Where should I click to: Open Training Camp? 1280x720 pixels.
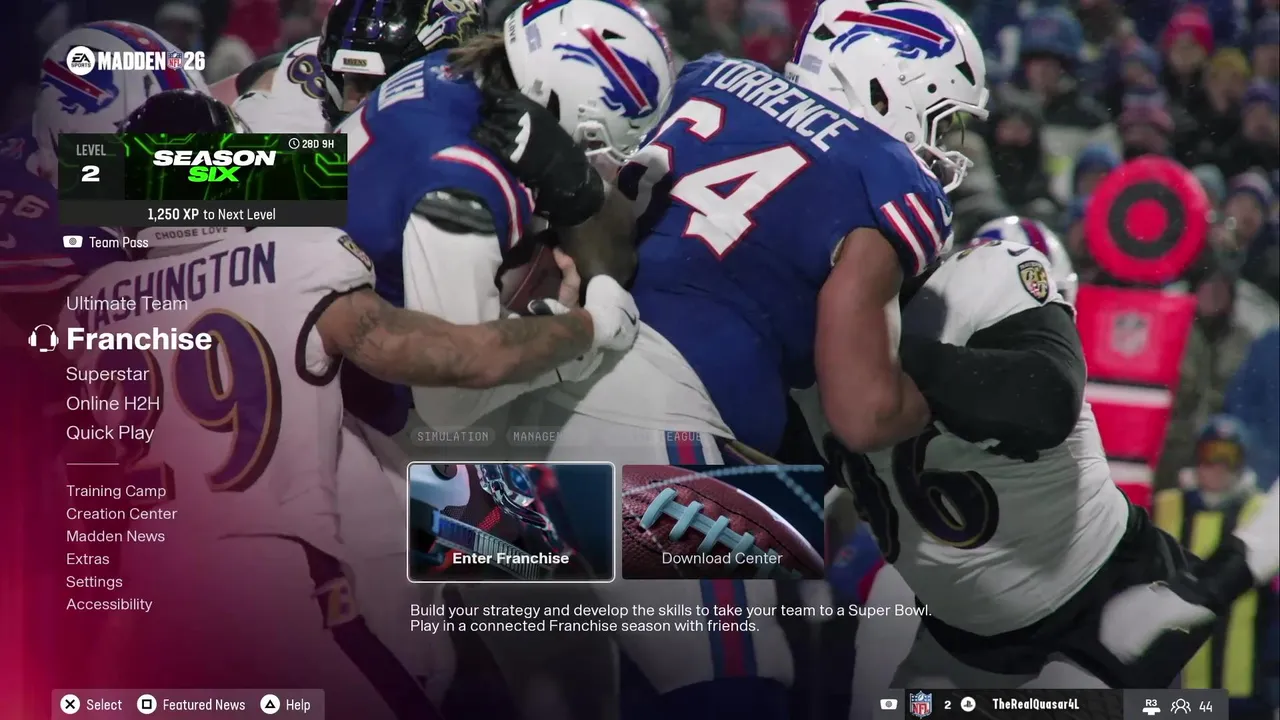point(116,491)
